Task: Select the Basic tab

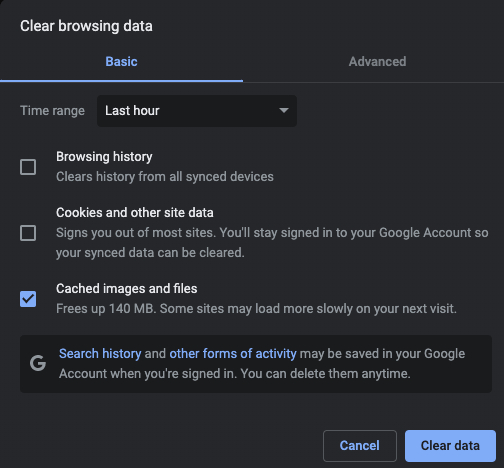Action: click(x=121, y=62)
